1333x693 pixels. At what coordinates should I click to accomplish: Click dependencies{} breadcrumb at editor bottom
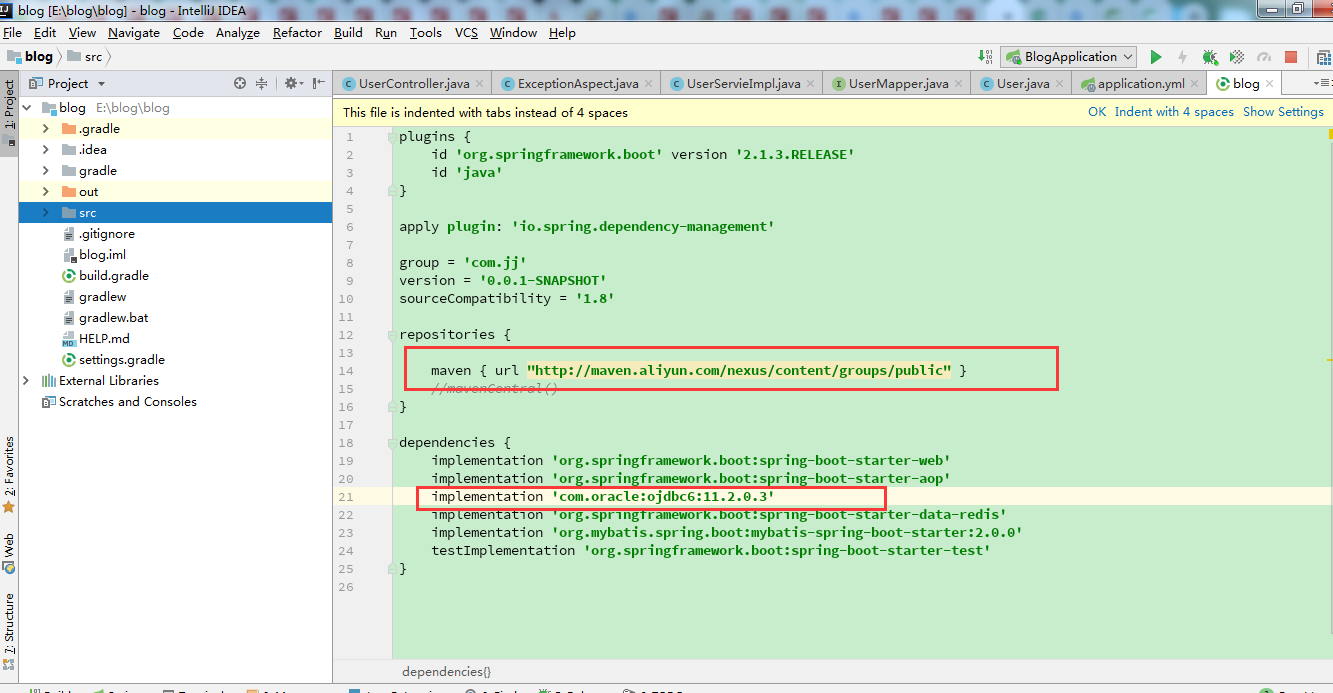(446, 672)
